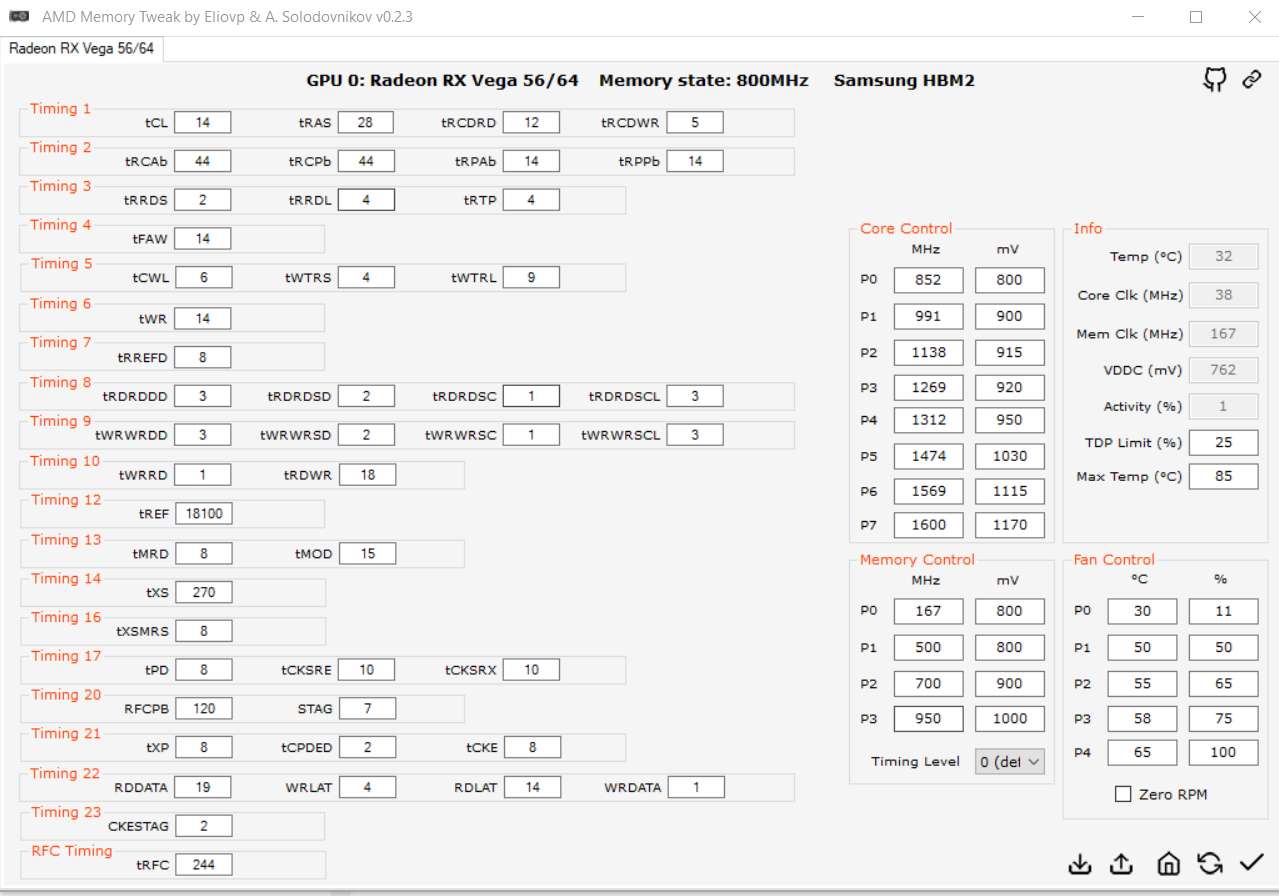This screenshot has height=896, width=1279.
Task: Click the tRCDWR input box
Action: [695, 122]
